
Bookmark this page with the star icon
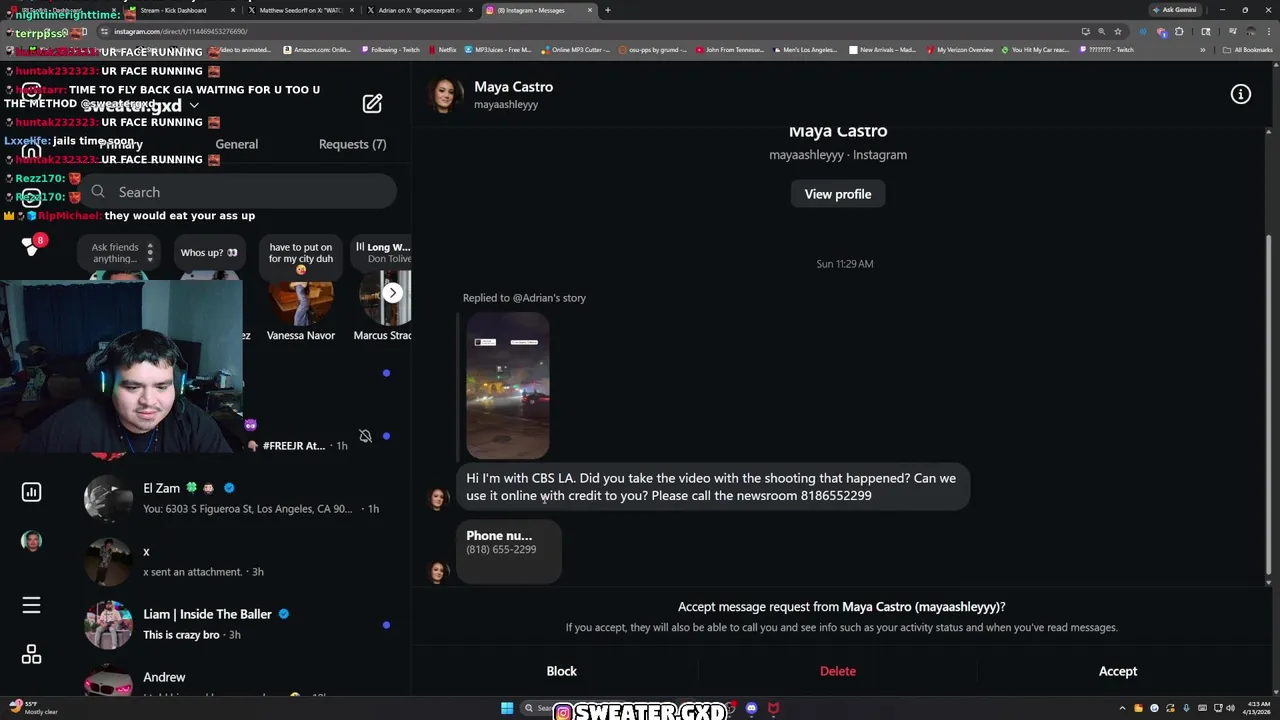click(x=1117, y=31)
